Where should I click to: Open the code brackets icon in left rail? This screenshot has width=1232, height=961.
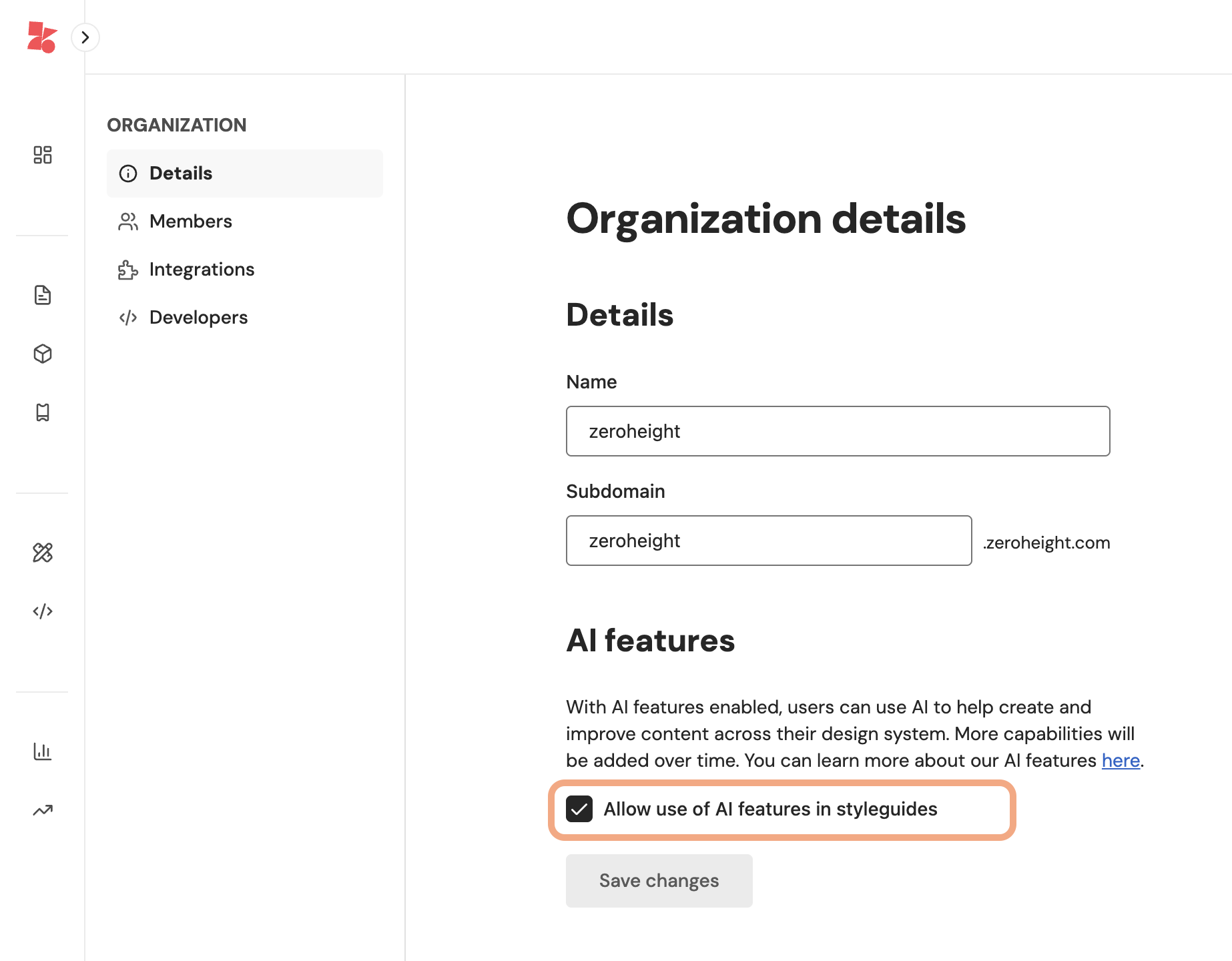(x=43, y=611)
